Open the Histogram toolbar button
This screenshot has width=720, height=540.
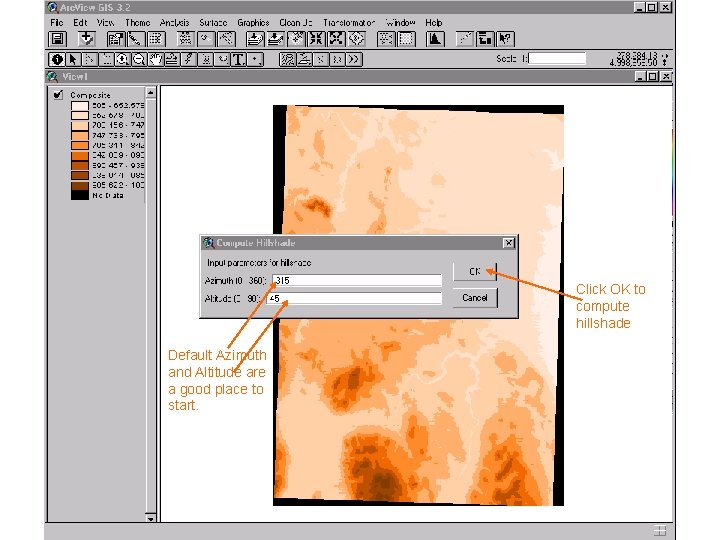(x=435, y=39)
